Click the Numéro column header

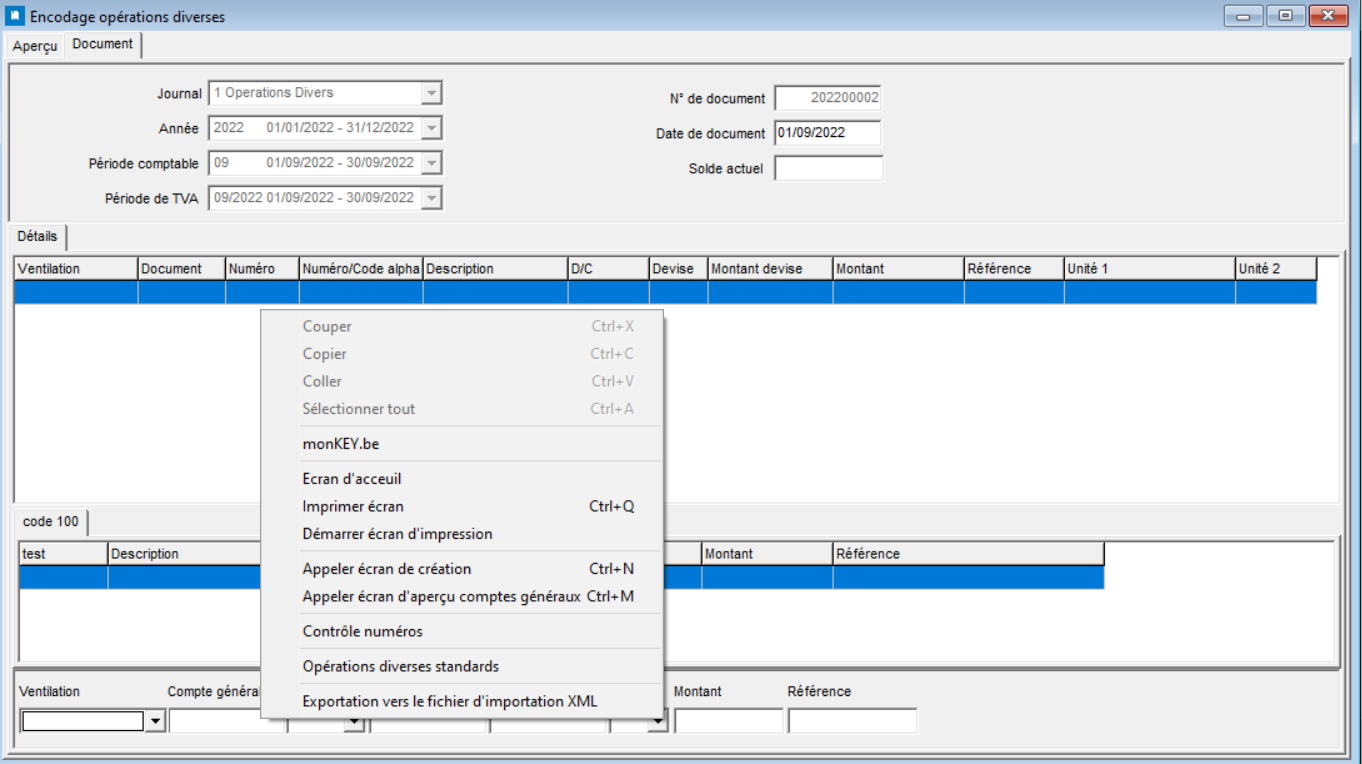click(x=262, y=269)
